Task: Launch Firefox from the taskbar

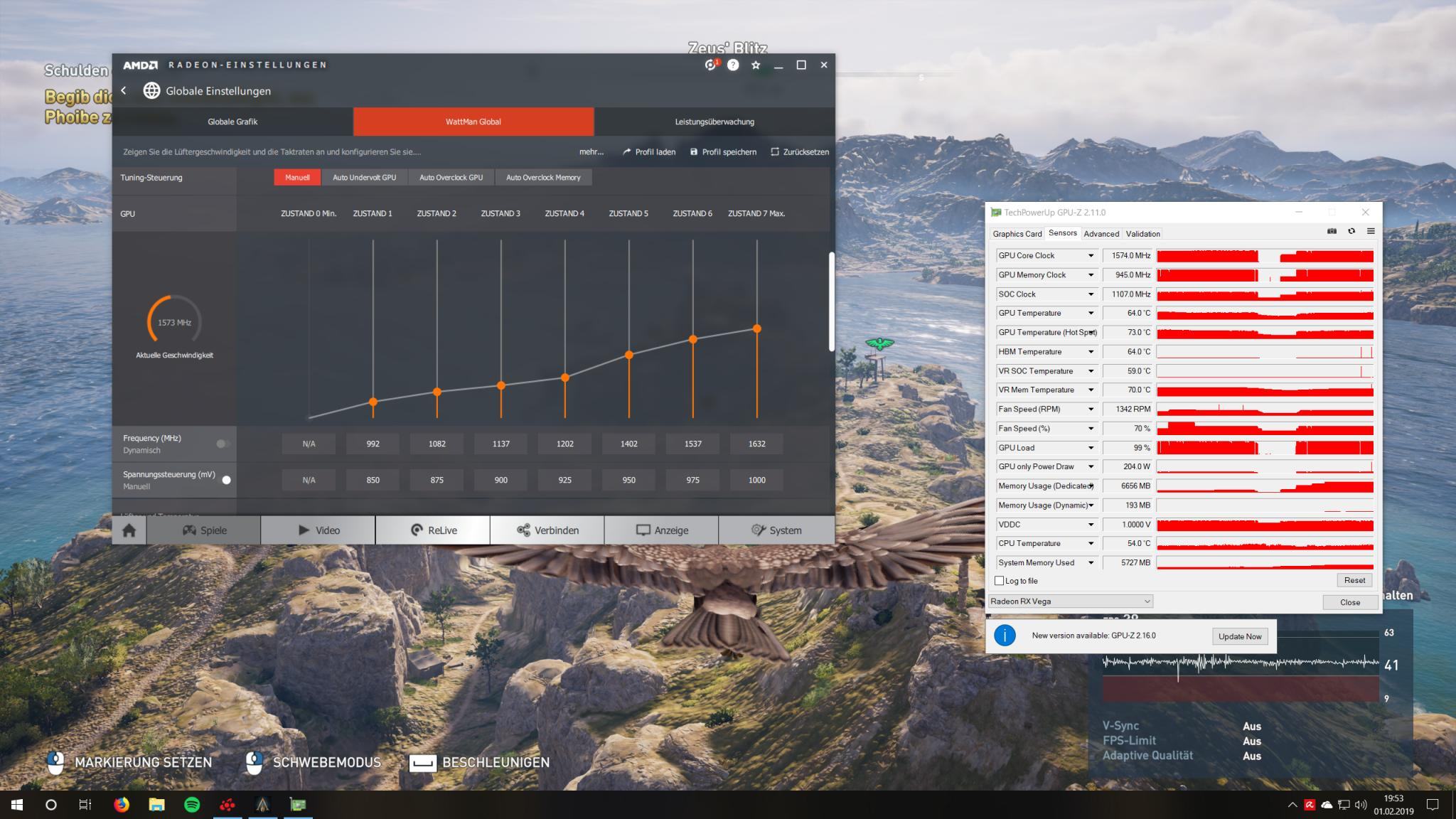Action: coord(122,805)
